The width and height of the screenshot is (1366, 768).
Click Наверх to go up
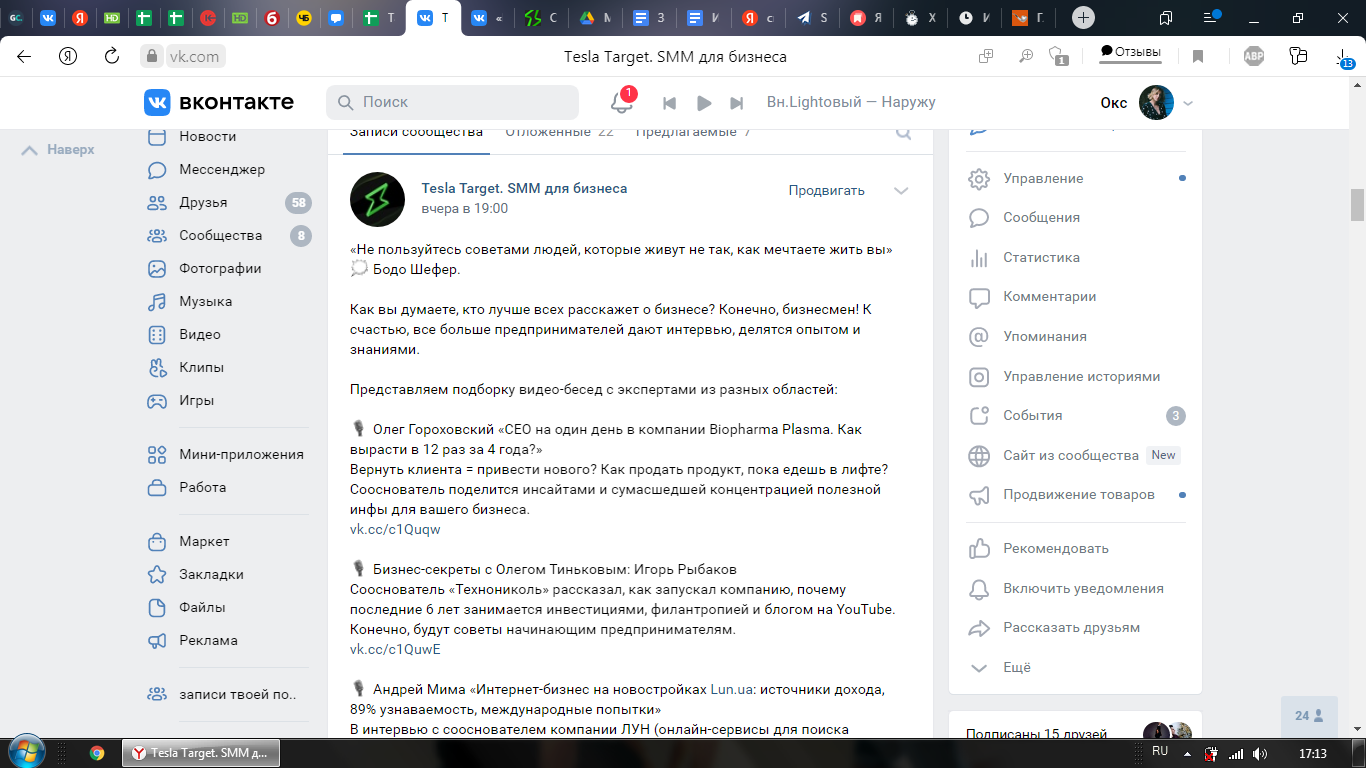(58, 149)
